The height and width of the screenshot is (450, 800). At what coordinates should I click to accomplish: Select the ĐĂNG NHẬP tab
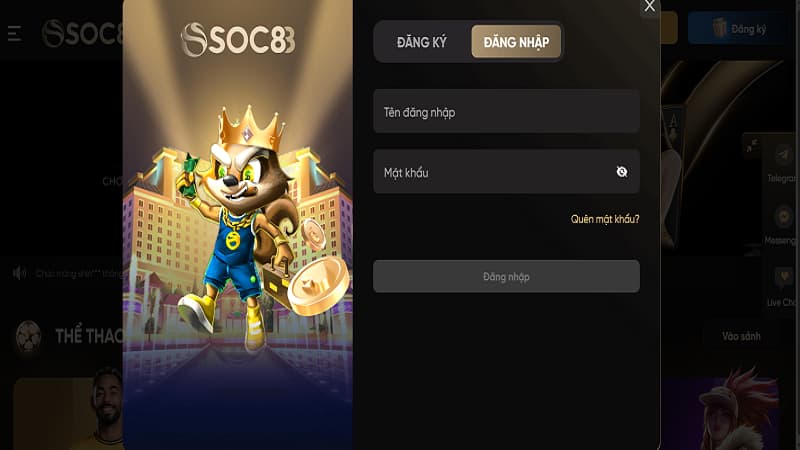coord(516,42)
